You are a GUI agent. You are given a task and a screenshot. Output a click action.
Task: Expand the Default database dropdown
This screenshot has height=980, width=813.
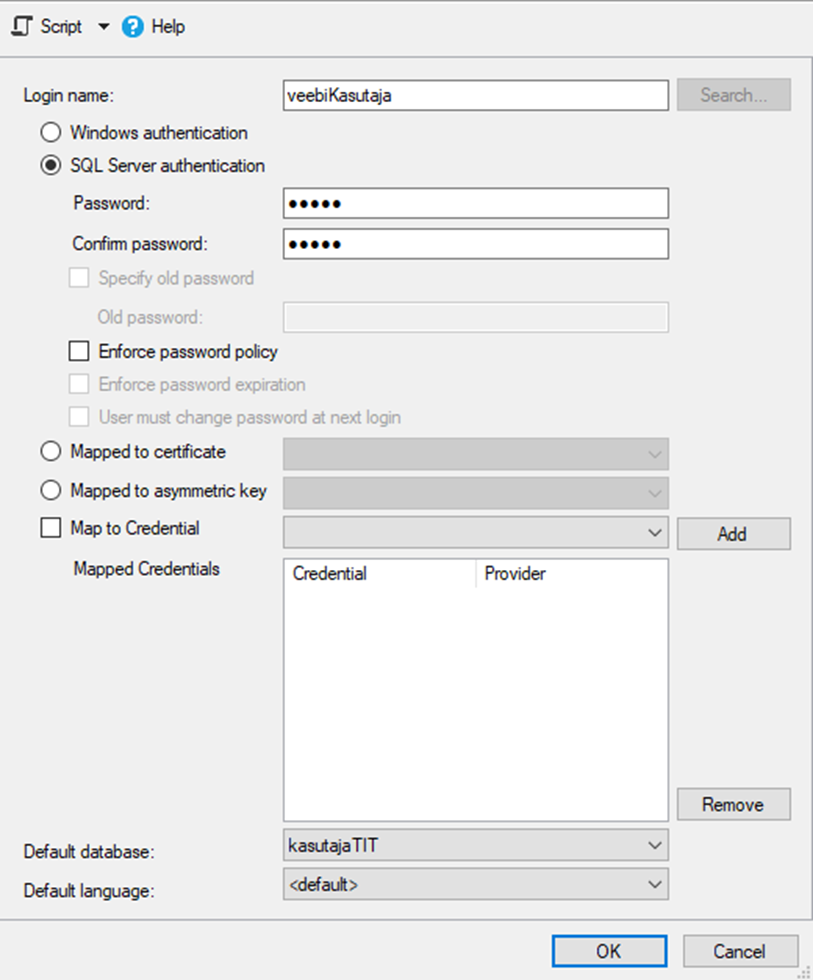tap(655, 846)
